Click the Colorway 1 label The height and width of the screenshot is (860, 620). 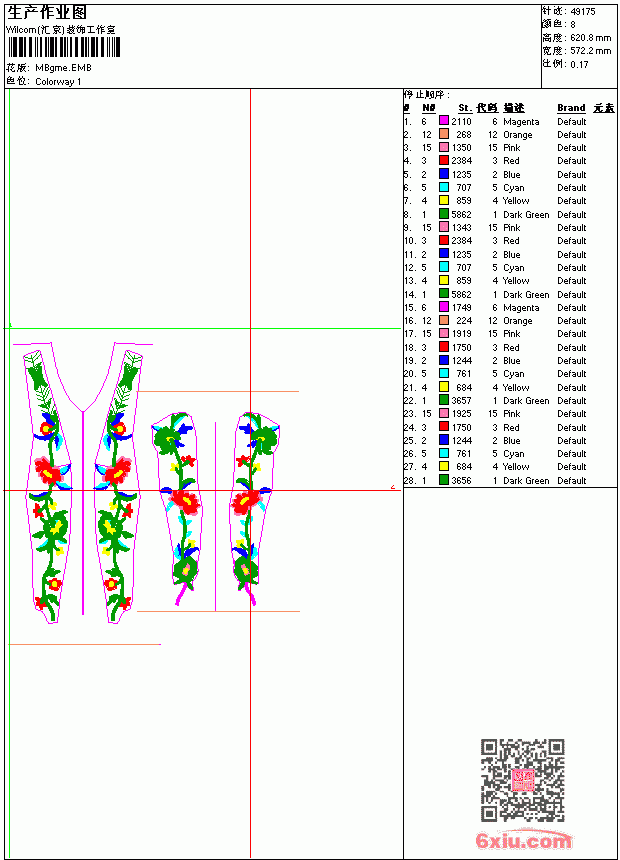pos(58,82)
